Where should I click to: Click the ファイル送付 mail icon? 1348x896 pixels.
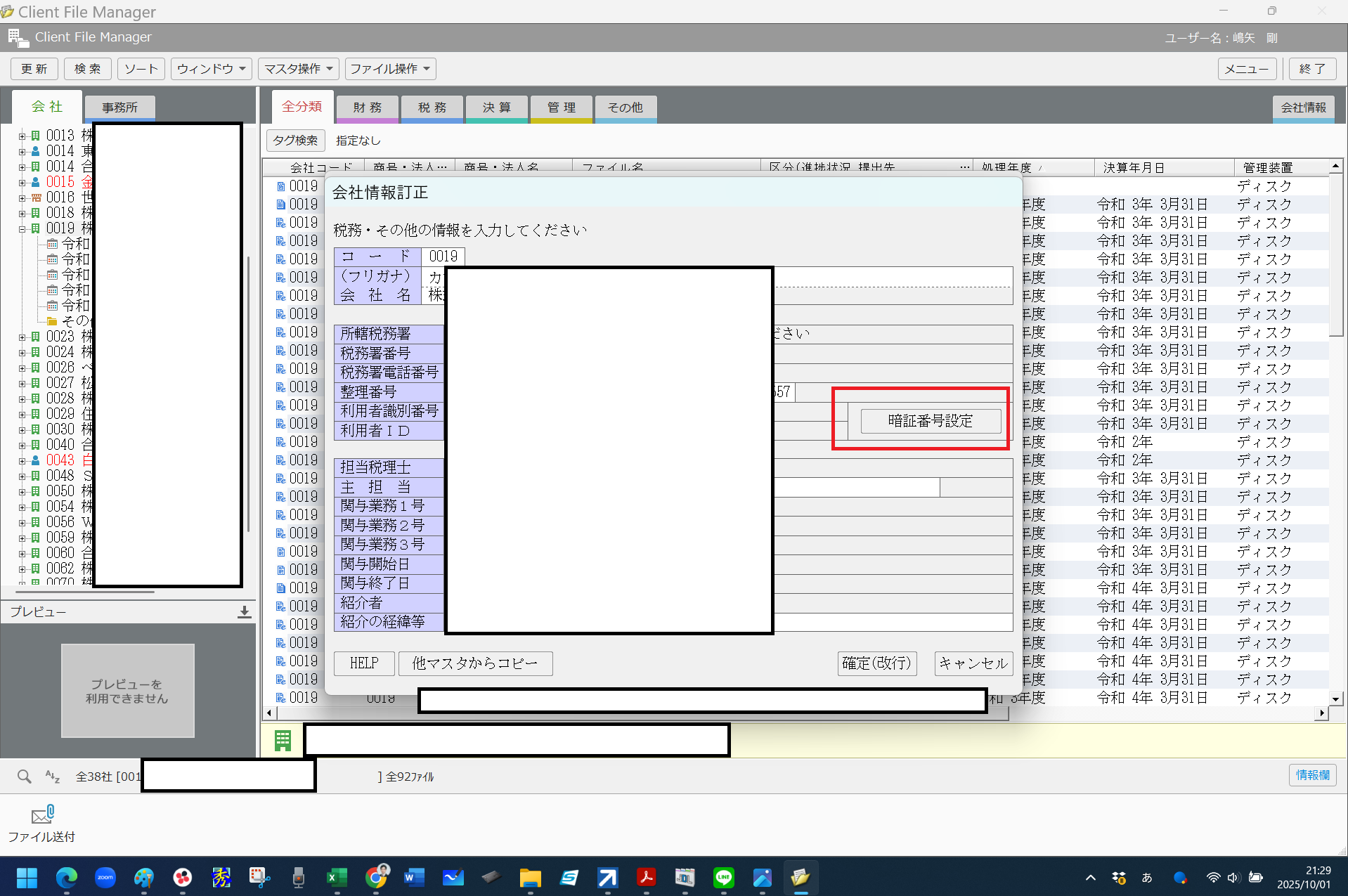click(x=42, y=815)
